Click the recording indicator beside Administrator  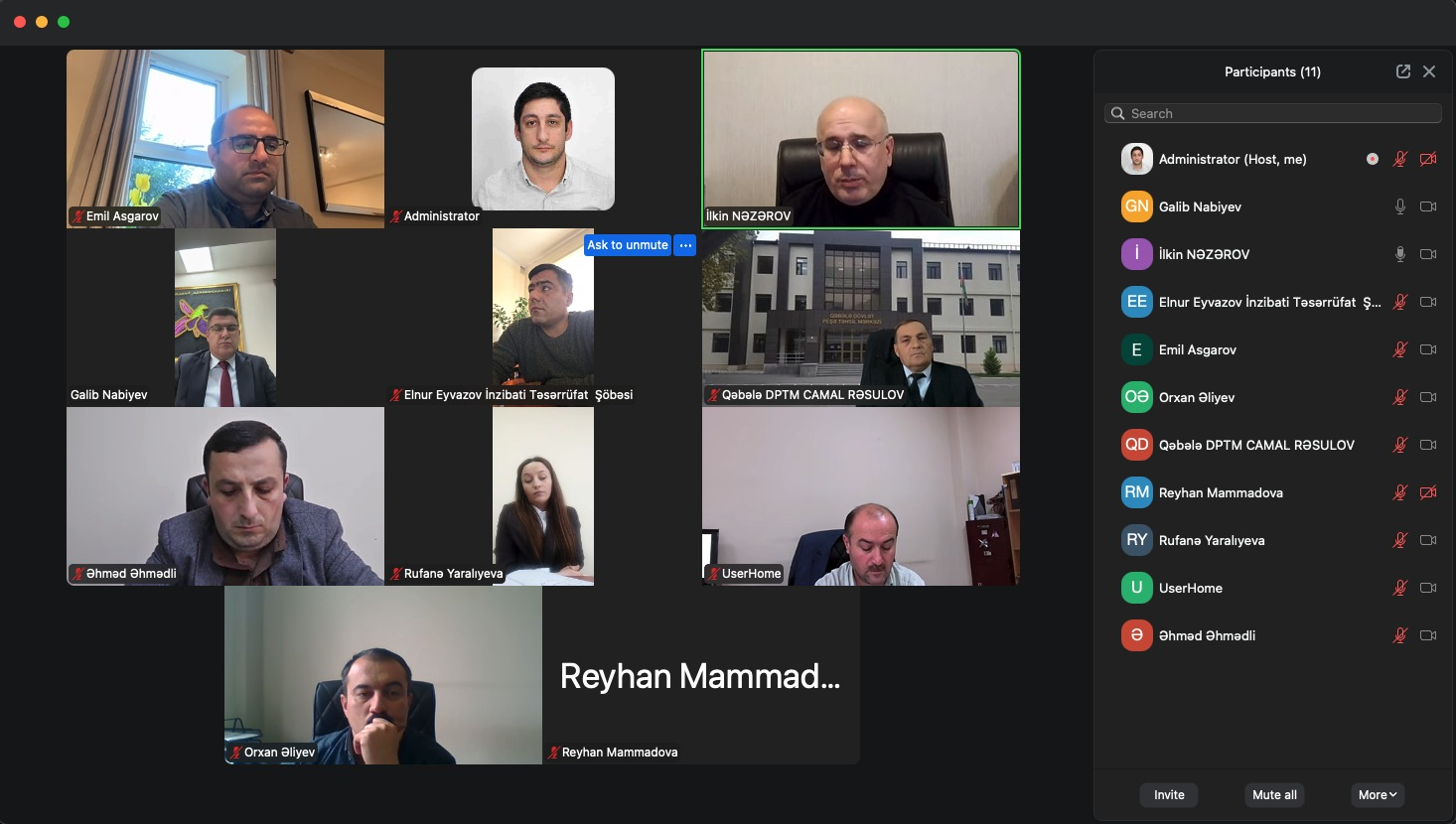pyautogui.click(x=1373, y=159)
